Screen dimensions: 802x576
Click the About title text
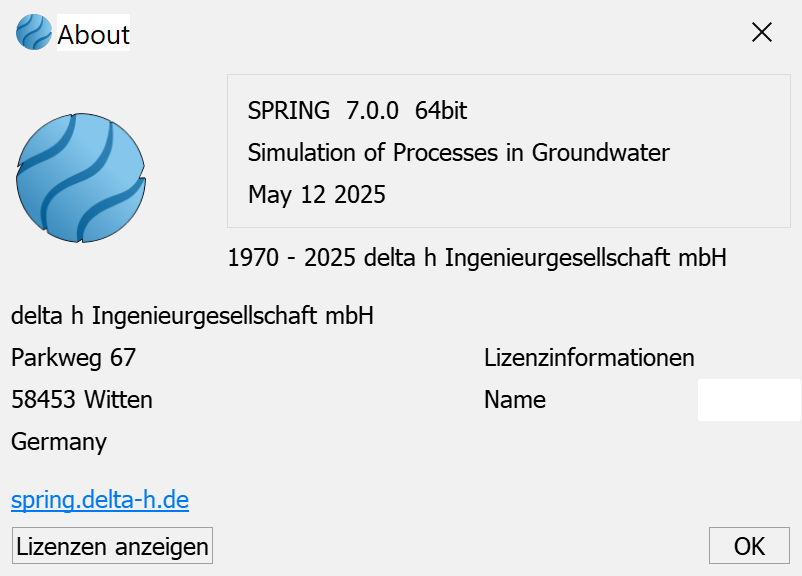pos(93,35)
